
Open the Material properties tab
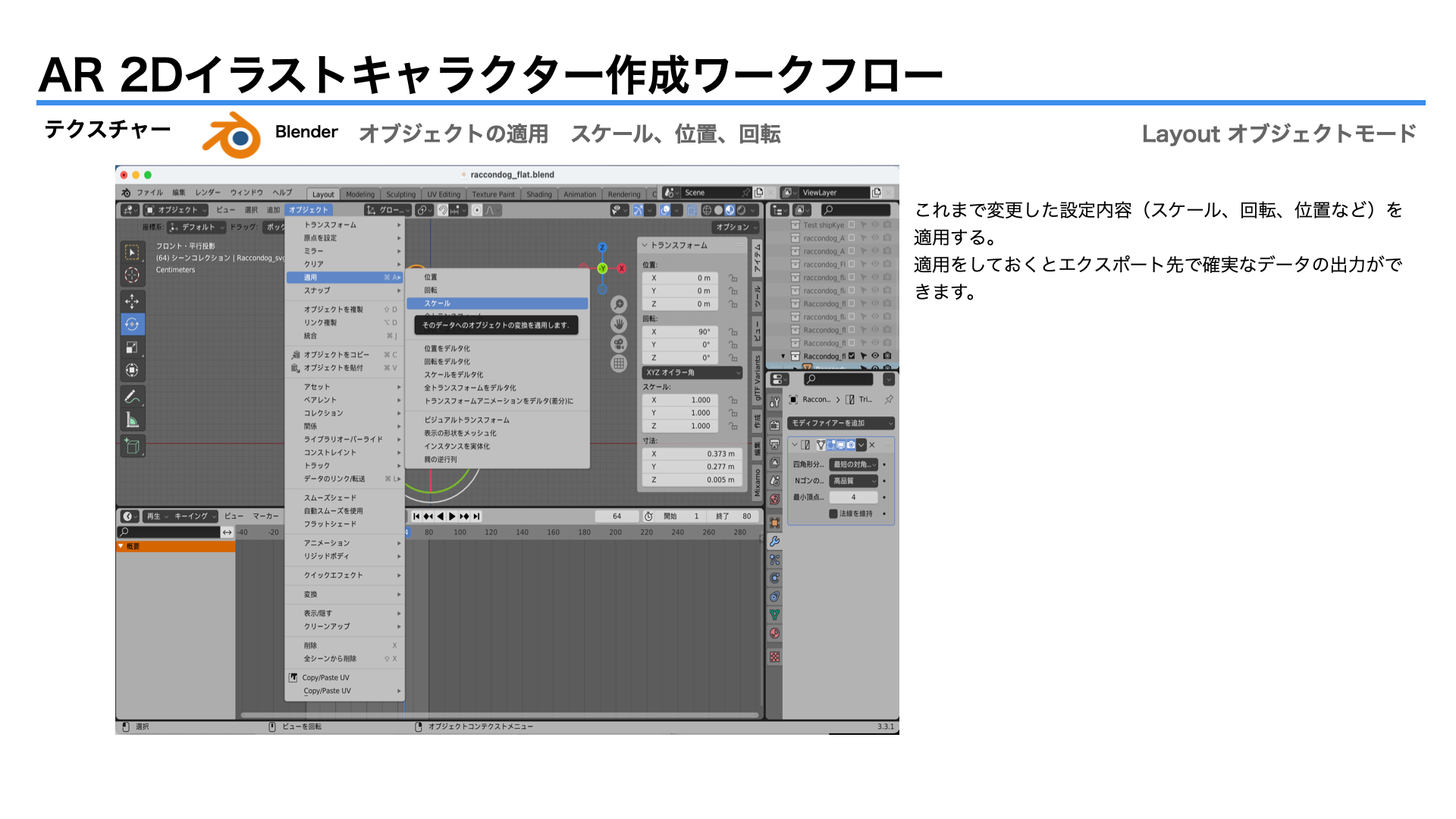[x=774, y=633]
